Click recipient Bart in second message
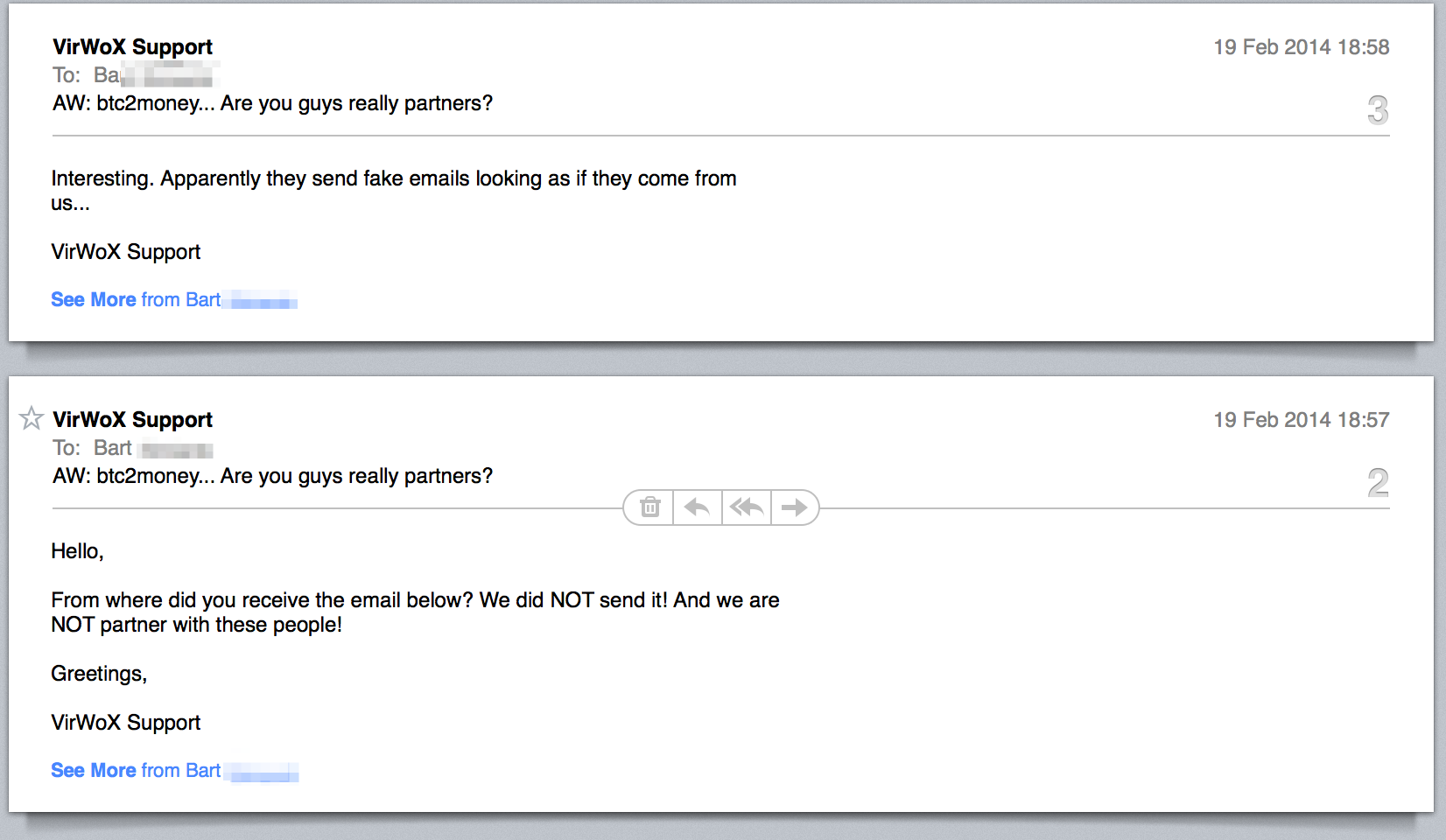 (x=113, y=448)
